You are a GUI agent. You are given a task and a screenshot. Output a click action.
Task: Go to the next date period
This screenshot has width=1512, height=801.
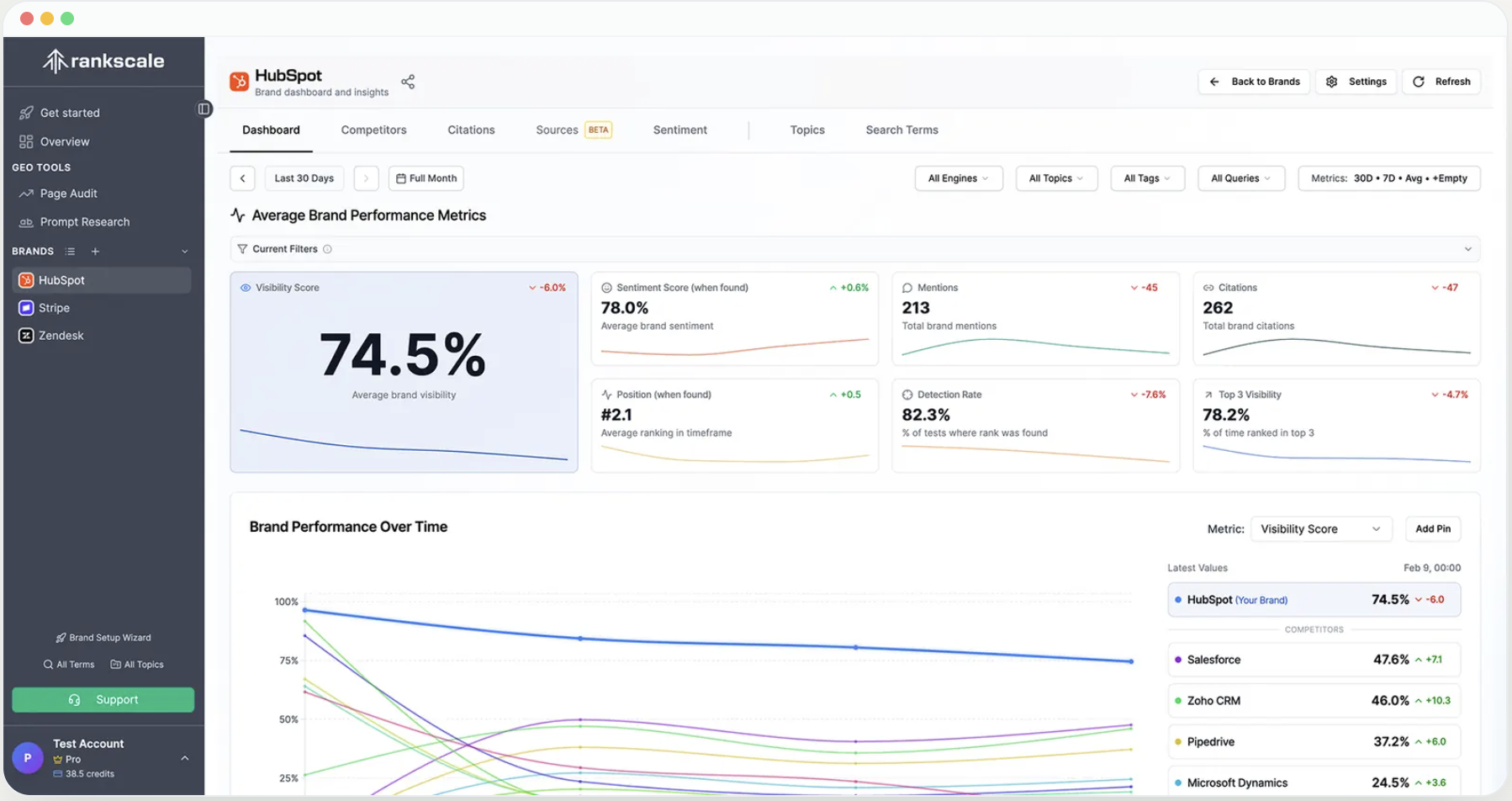pos(366,178)
